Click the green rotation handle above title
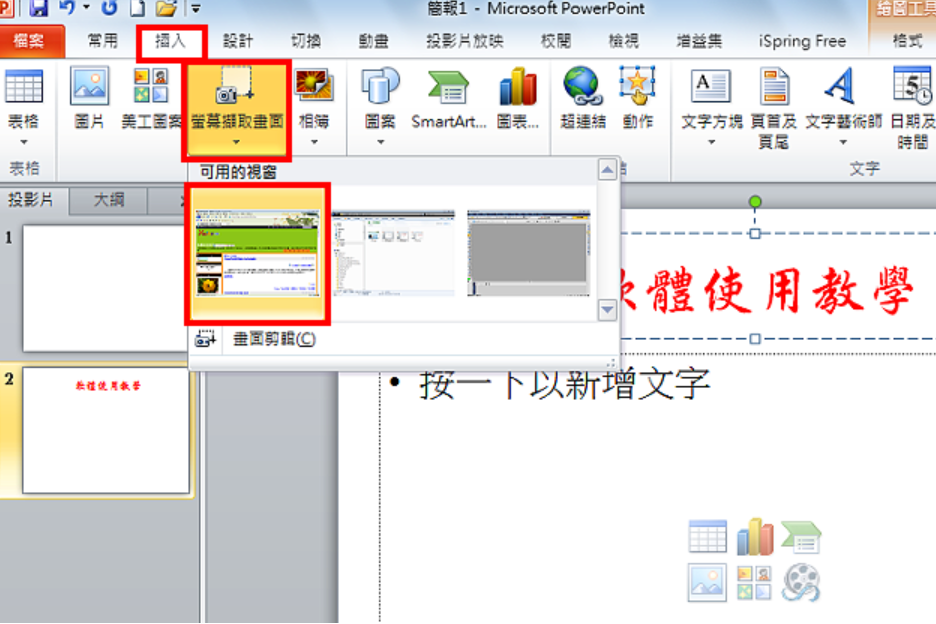The image size is (936, 624). (755, 202)
